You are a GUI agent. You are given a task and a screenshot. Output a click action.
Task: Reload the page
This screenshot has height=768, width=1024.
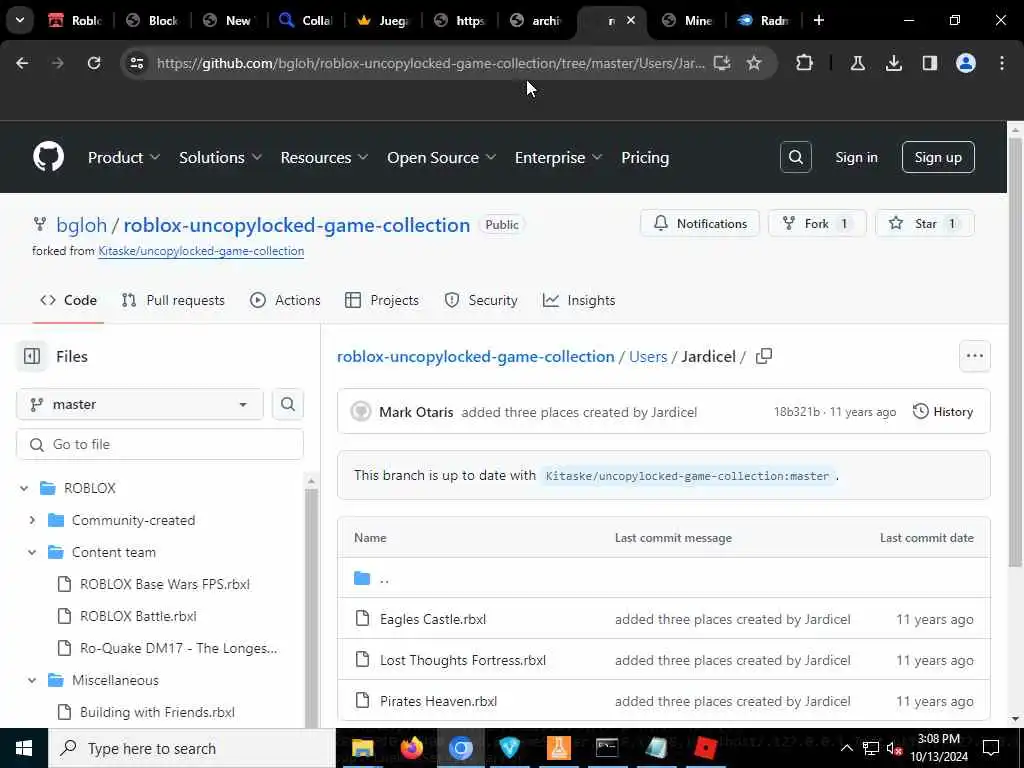[94, 63]
